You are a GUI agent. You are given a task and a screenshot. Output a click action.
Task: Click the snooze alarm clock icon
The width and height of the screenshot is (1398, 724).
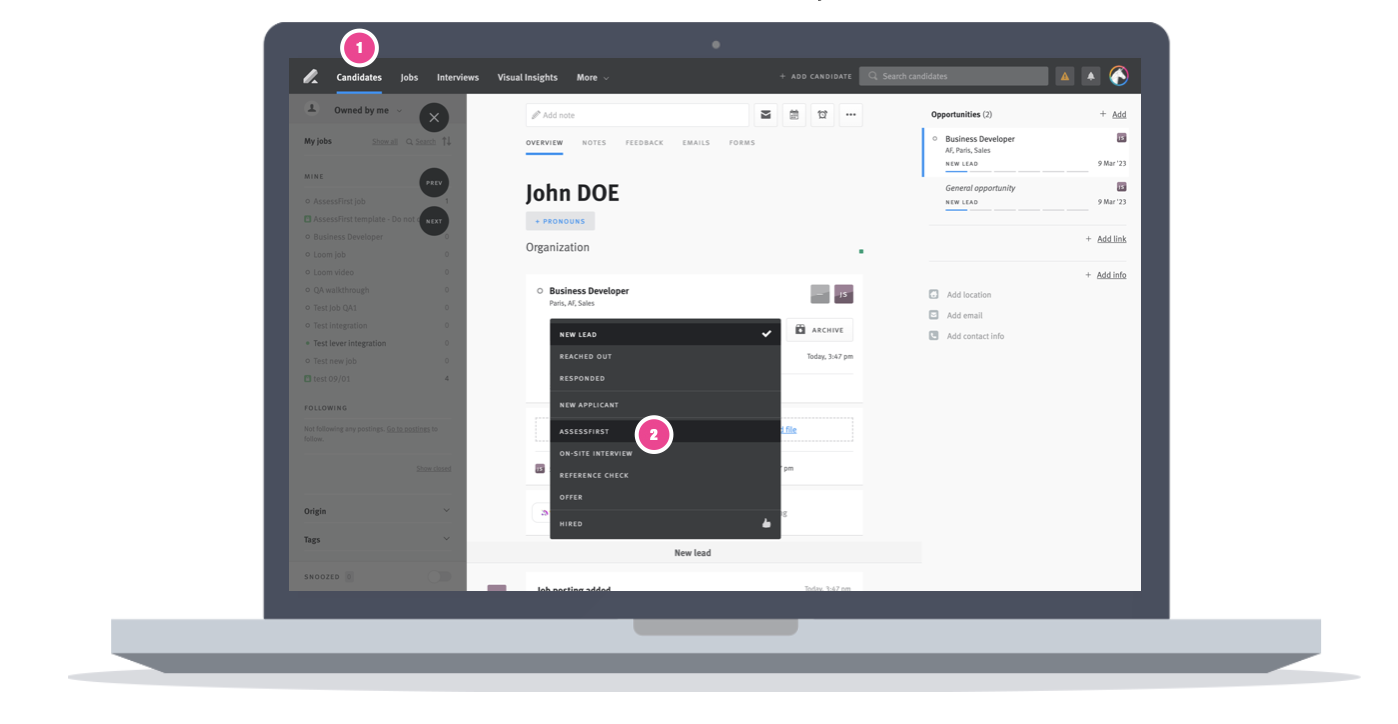822,115
